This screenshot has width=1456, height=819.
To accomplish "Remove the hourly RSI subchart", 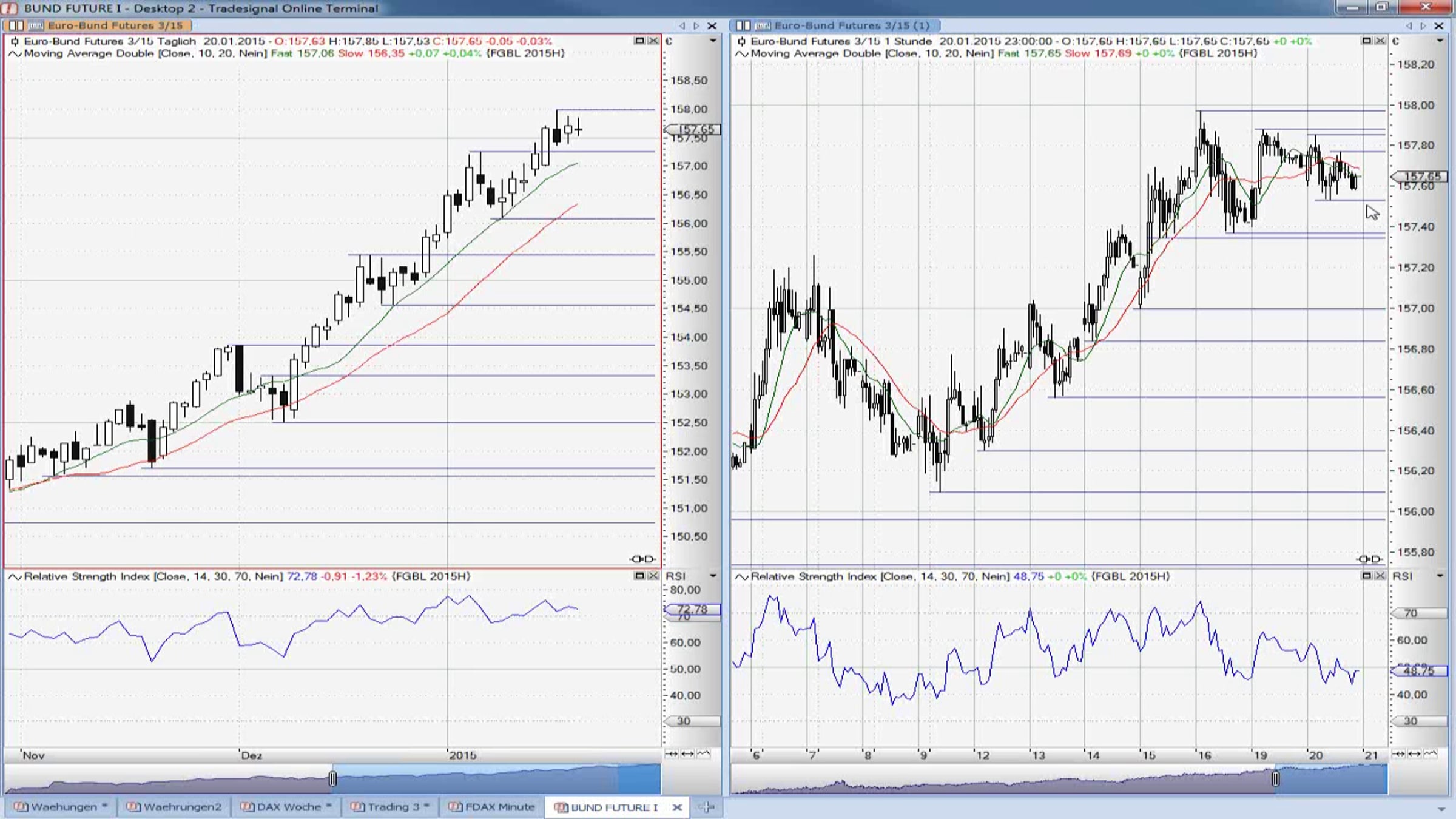I will coord(1380,576).
